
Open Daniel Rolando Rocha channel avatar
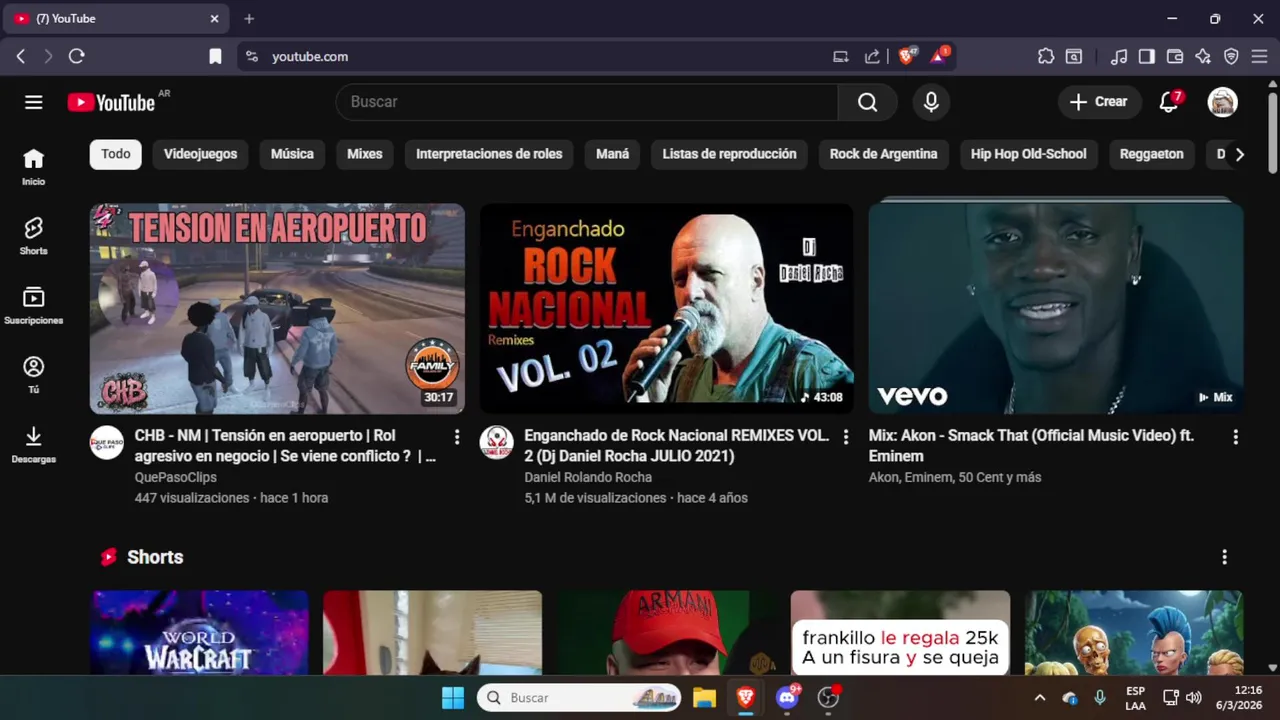(497, 442)
